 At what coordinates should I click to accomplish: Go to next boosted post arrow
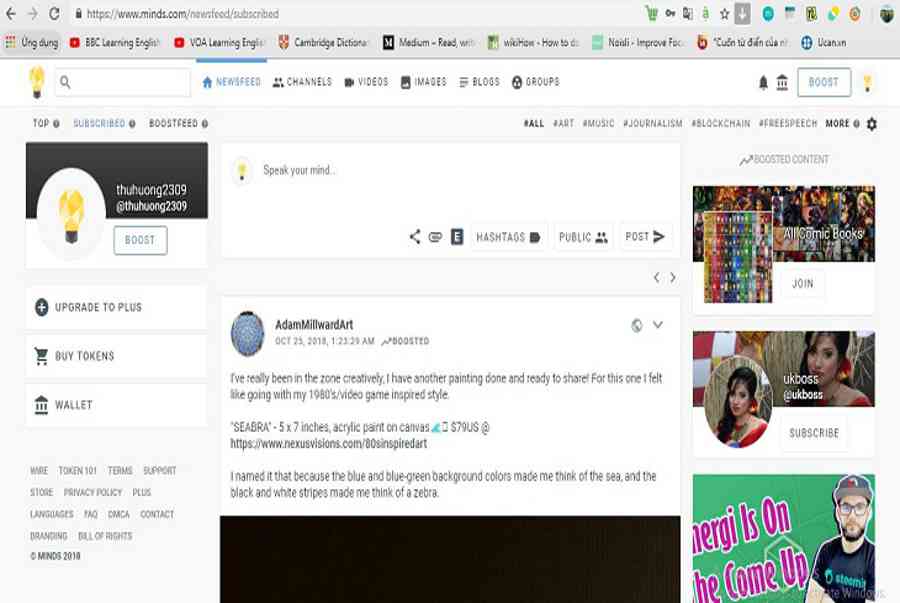[673, 277]
